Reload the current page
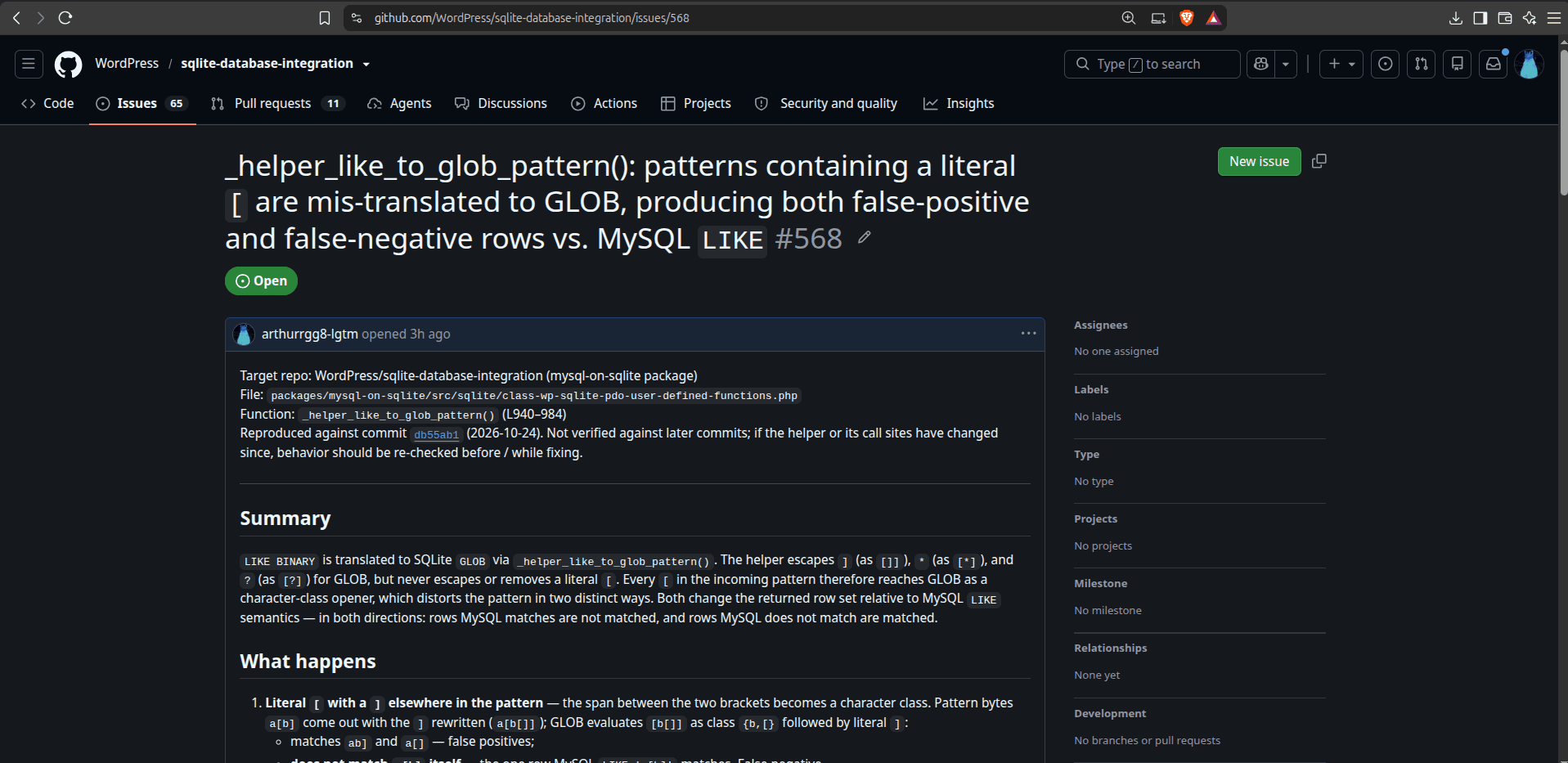Screen dimensions: 1568x763 pos(65,18)
